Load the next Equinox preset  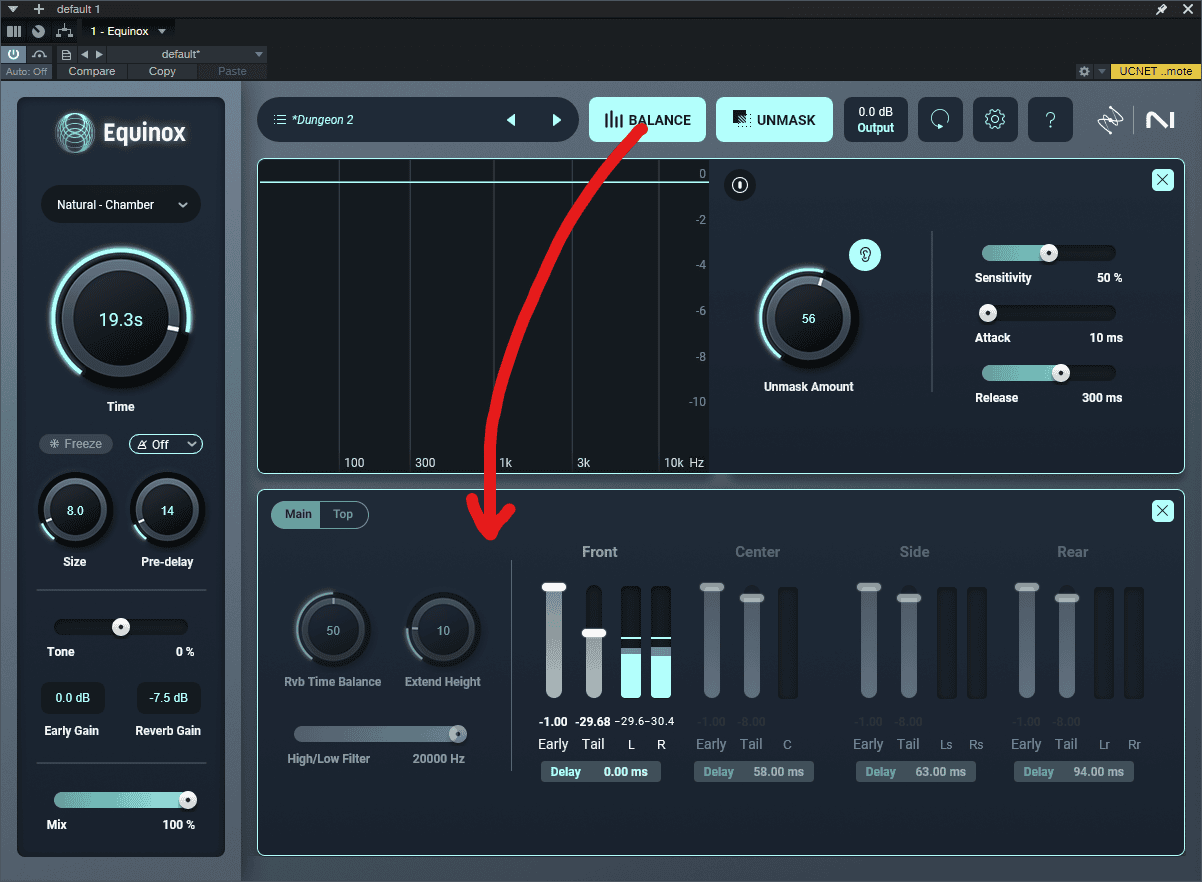coord(557,120)
